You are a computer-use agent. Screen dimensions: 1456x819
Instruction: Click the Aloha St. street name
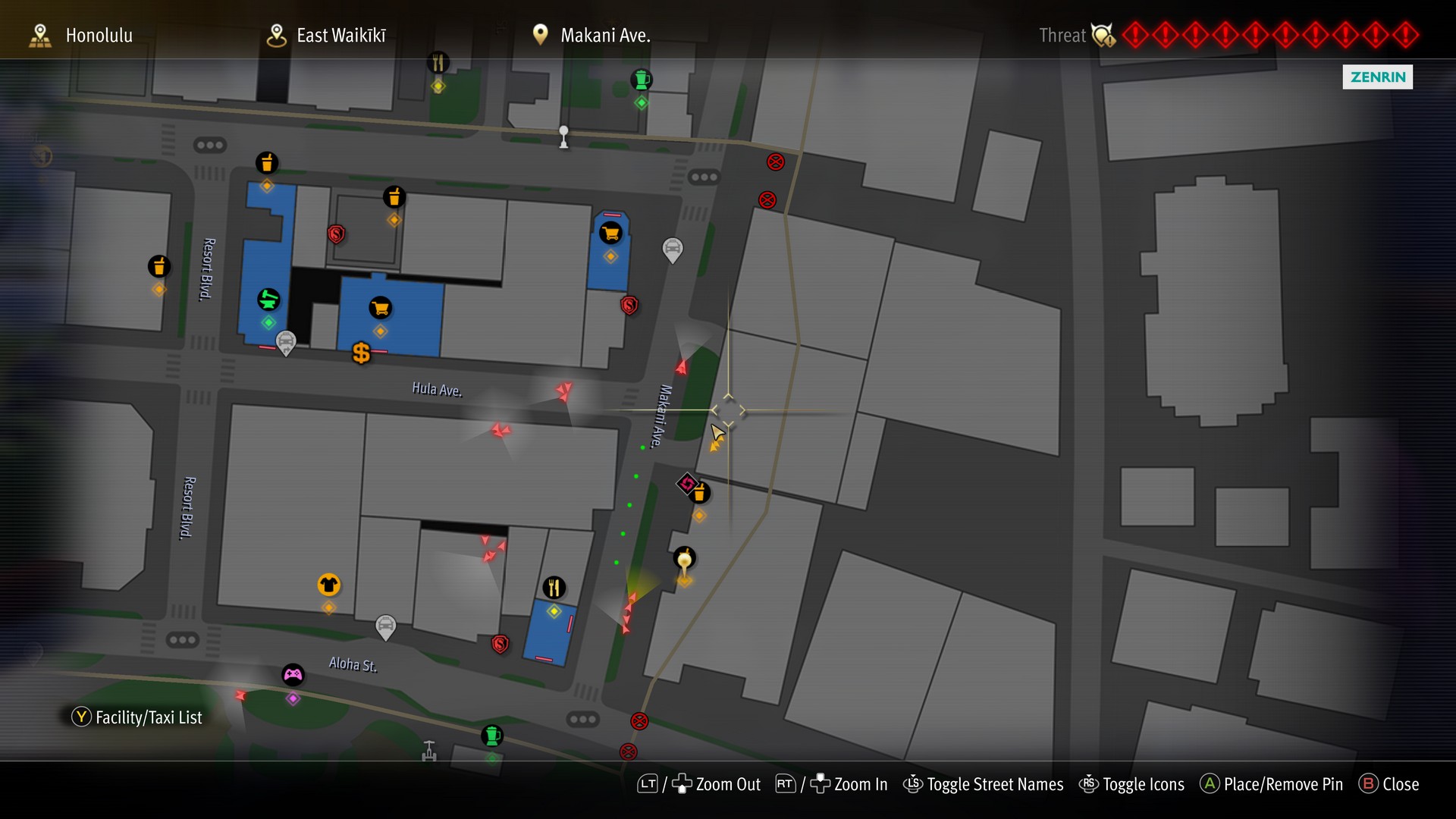(x=353, y=664)
